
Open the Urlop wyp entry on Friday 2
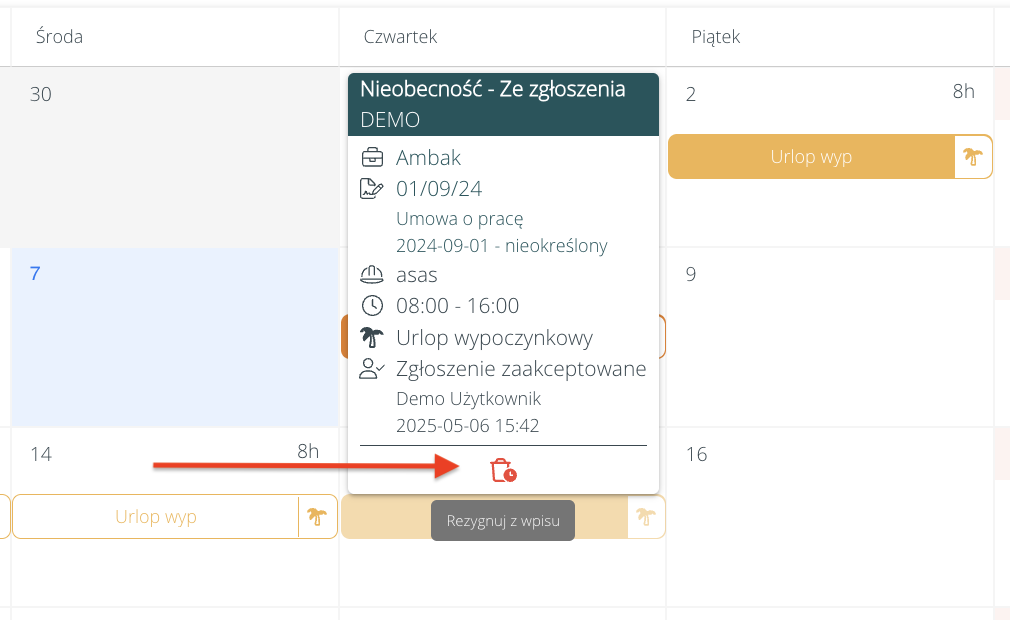coord(811,157)
